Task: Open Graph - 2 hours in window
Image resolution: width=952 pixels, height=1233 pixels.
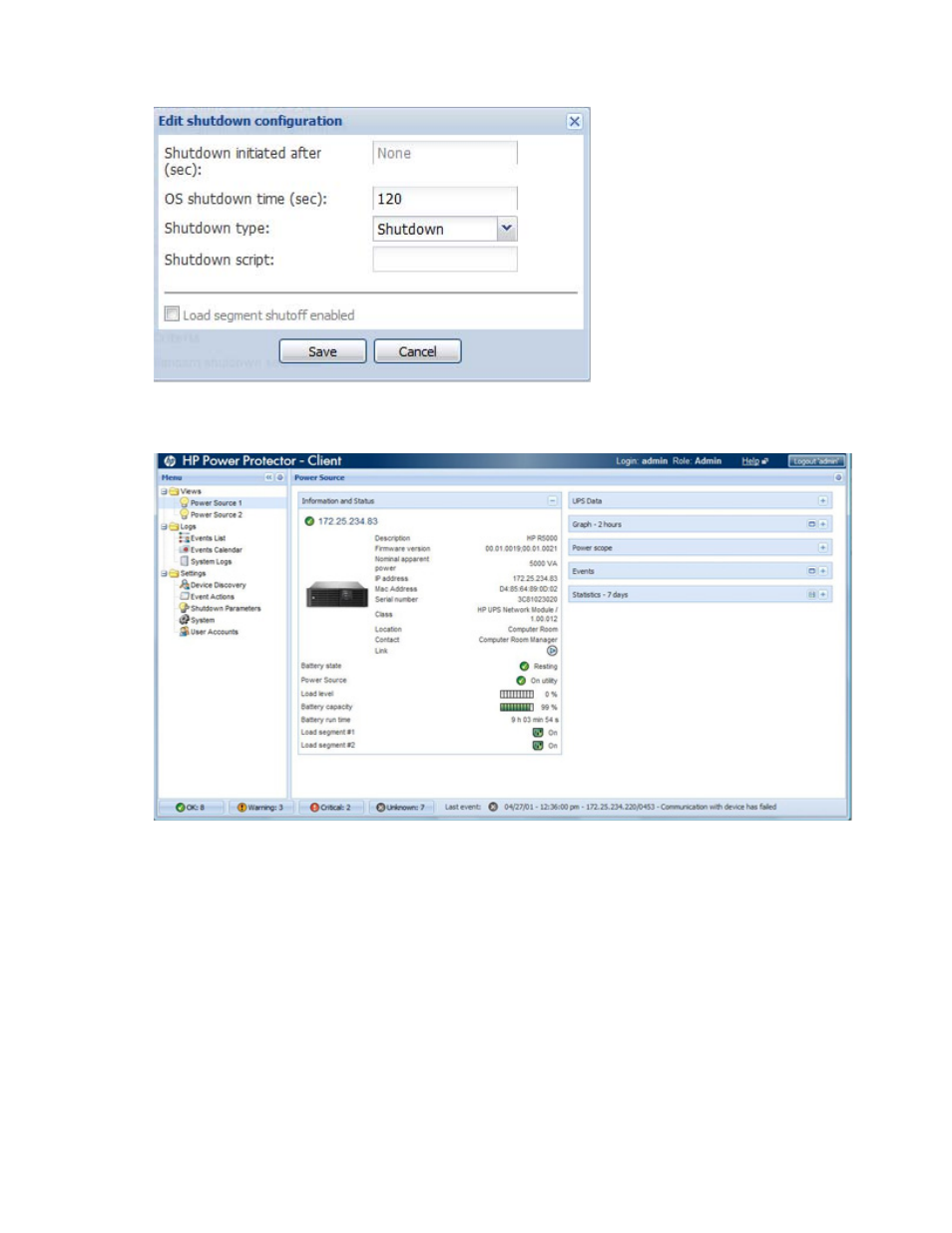Action: pos(811,524)
